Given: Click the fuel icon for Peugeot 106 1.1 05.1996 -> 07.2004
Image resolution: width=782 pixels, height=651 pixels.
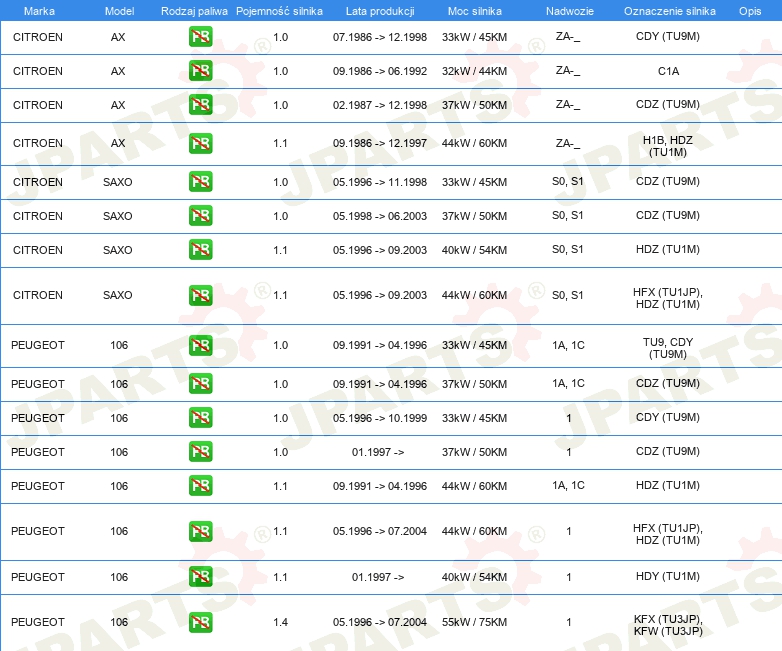Looking at the screenshot, I should [x=200, y=531].
